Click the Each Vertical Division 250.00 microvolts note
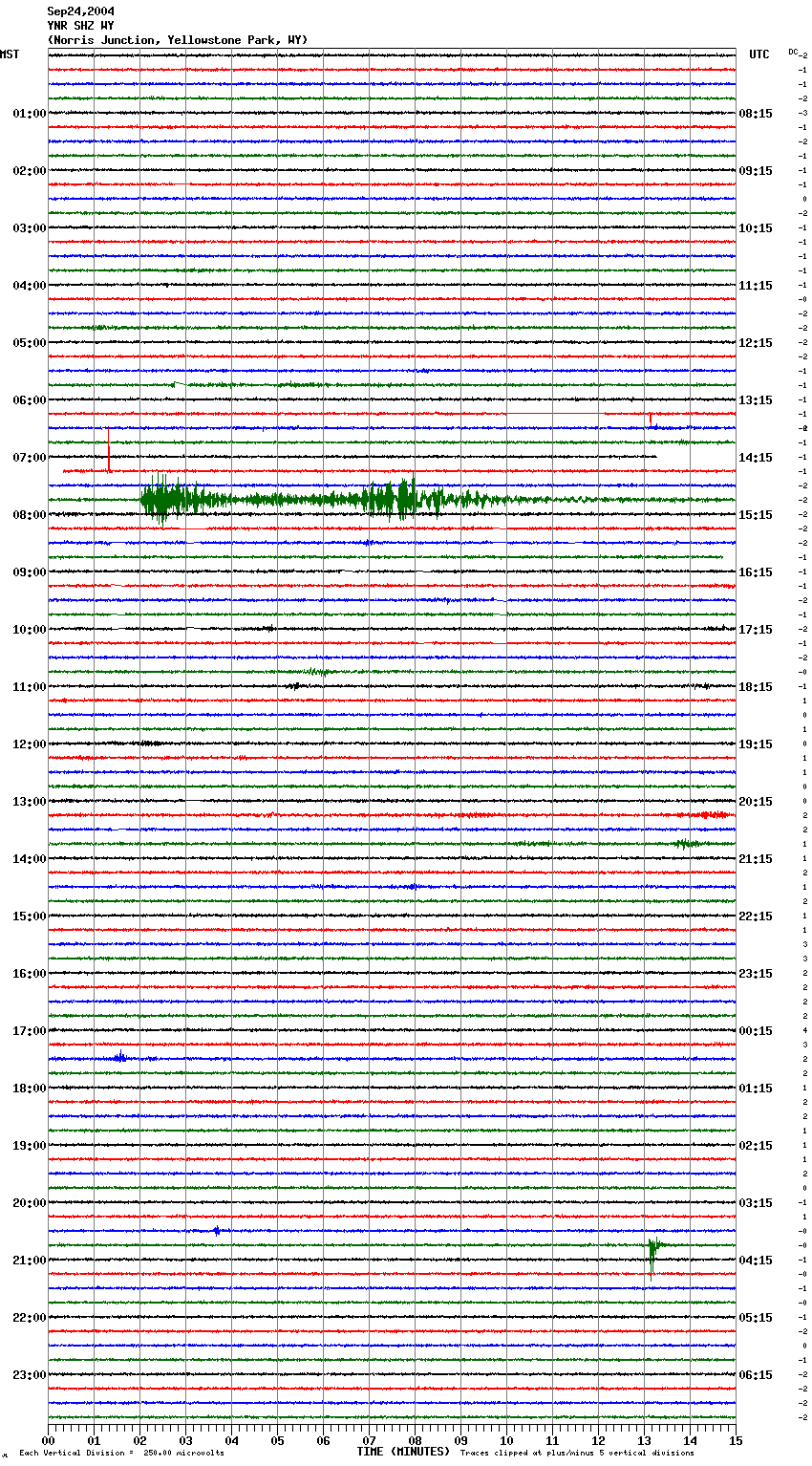Viewport: 812px width, 1466px height. pyautogui.click(x=121, y=1454)
